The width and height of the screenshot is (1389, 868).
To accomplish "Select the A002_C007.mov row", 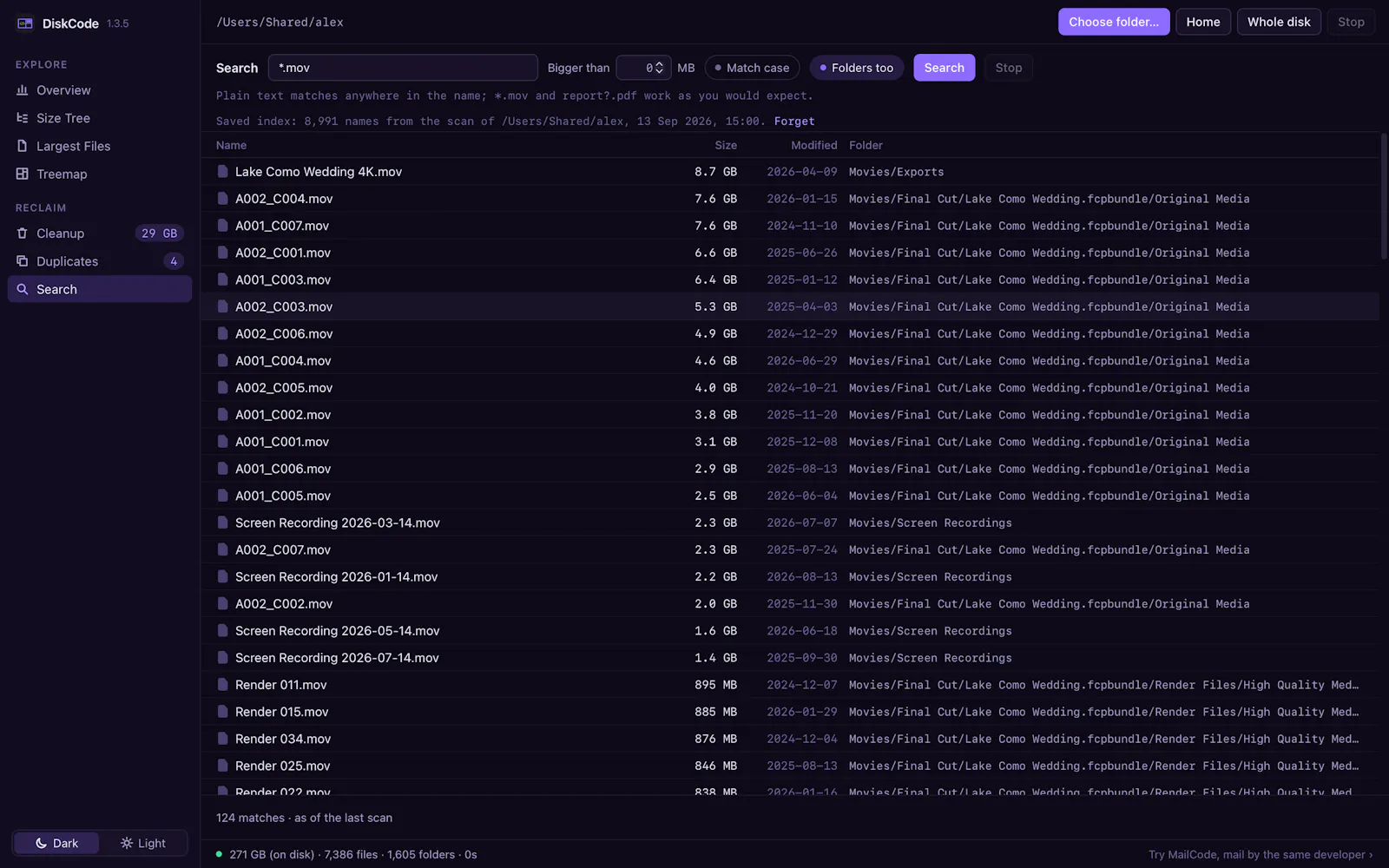I will click(790, 549).
